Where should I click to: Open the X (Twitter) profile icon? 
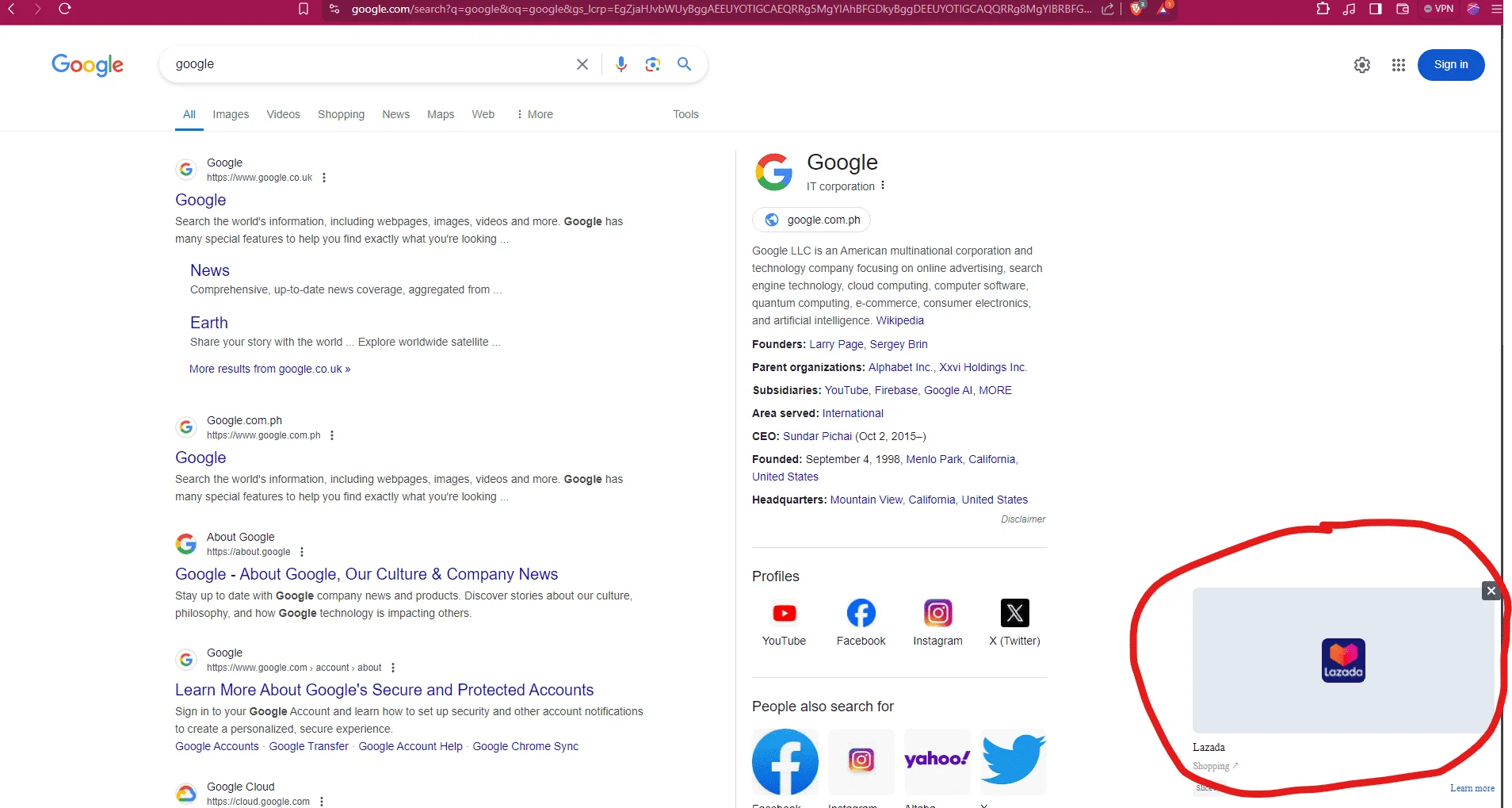tap(1015, 613)
